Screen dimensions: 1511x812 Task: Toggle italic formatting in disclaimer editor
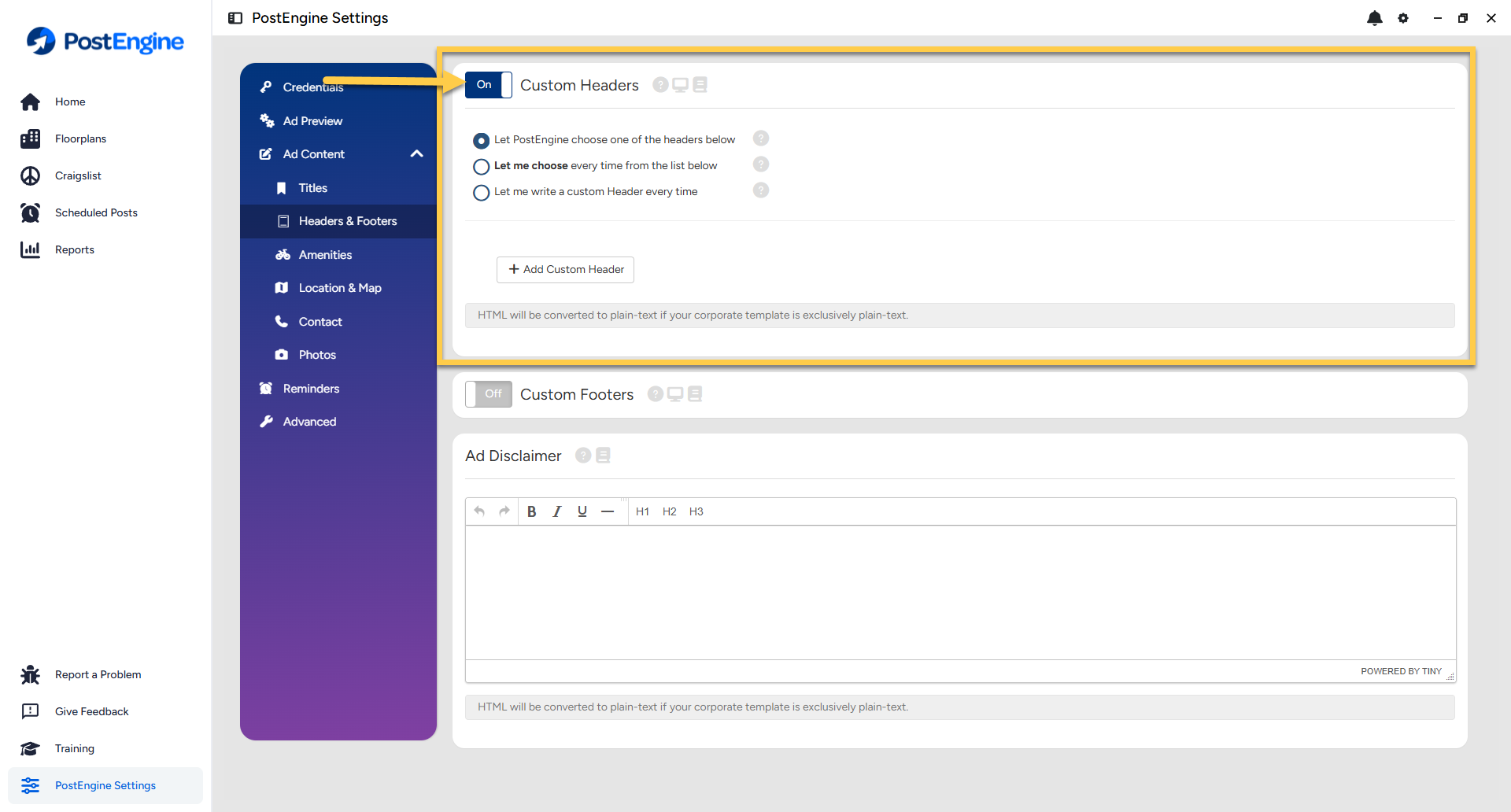(557, 511)
